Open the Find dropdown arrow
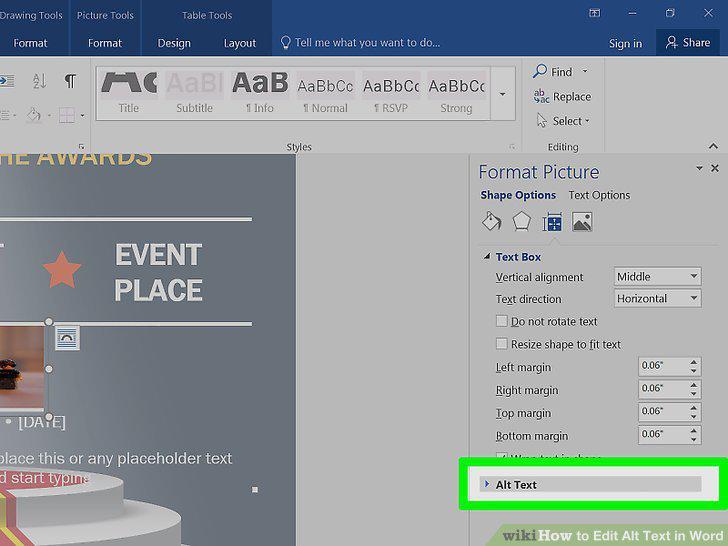The width and height of the screenshot is (728, 546). click(585, 71)
